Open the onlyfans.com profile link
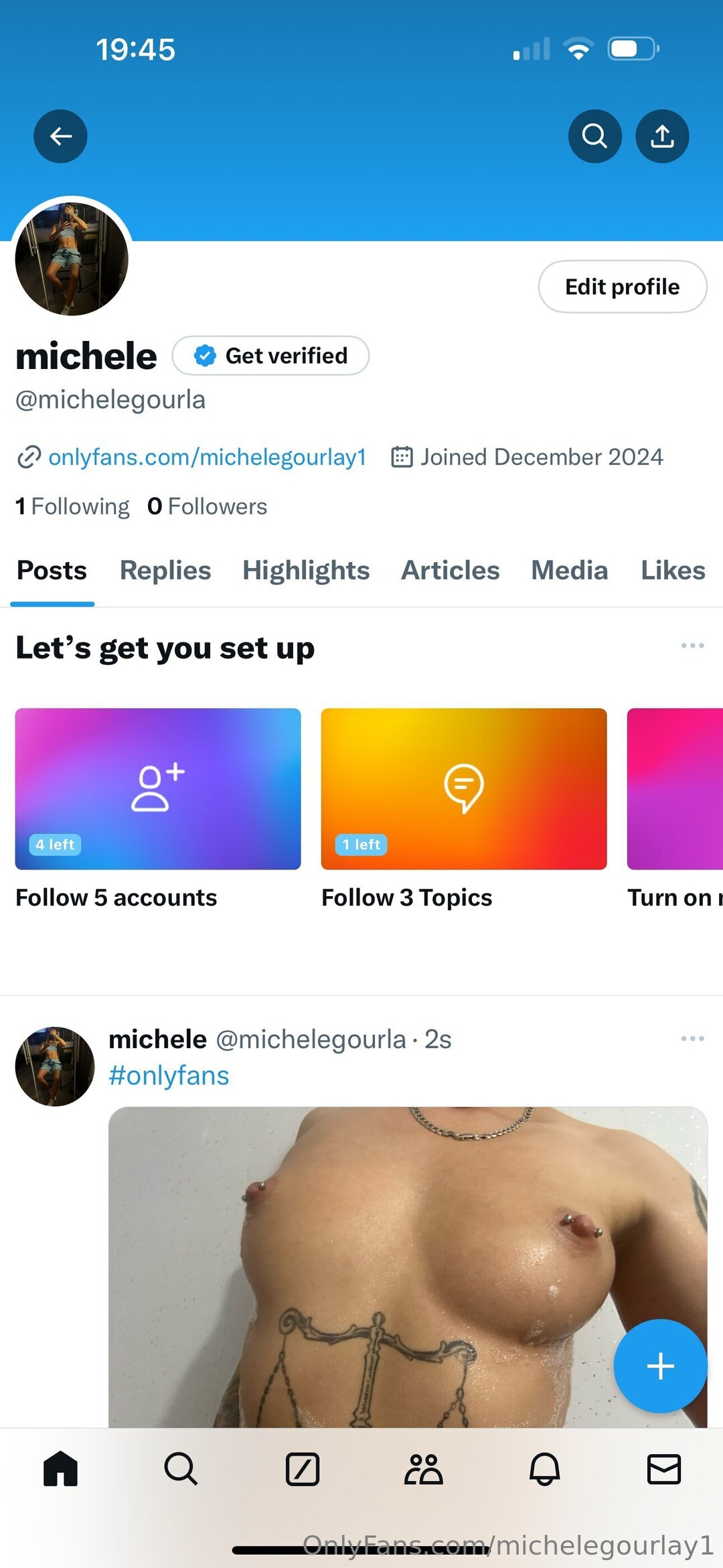Image resolution: width=723 pixels, height=1568 pixels. click(x=207, y=457)
